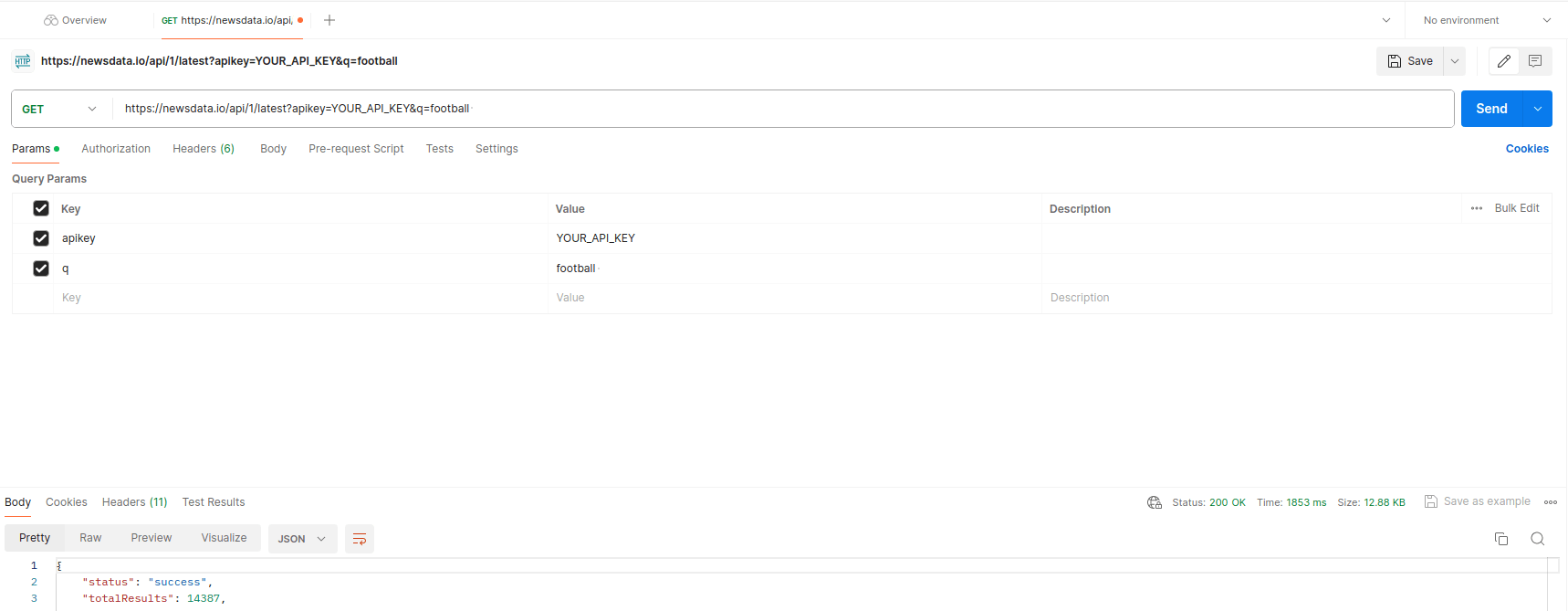Click the "totalResults": 14387 response line
Viewport: 1568px width, 611px height.
153,599
